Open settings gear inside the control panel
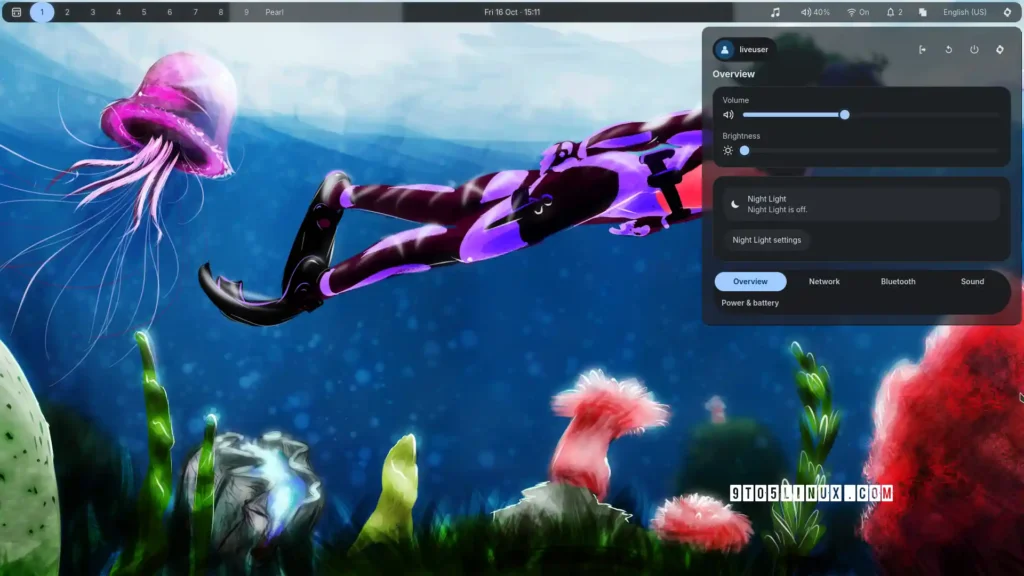This screenshot has width=1024, height=576. [1000, 50]
